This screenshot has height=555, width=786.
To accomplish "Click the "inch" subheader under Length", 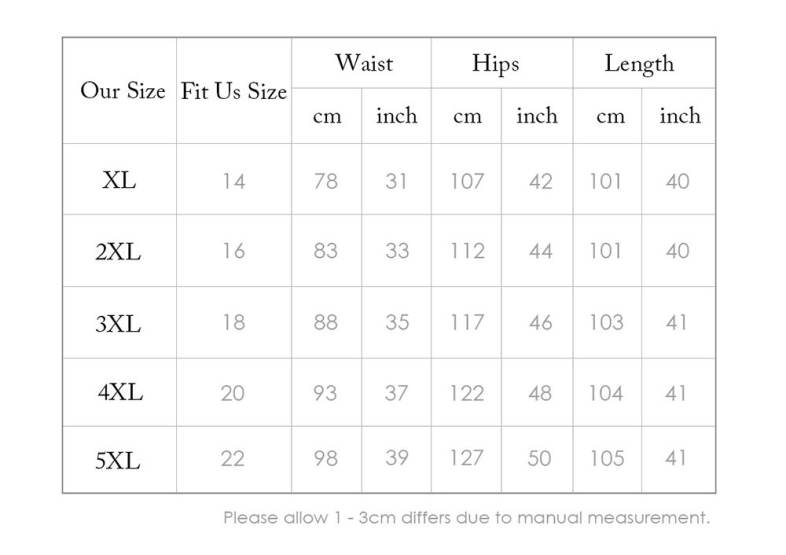I will pos(680,117).
